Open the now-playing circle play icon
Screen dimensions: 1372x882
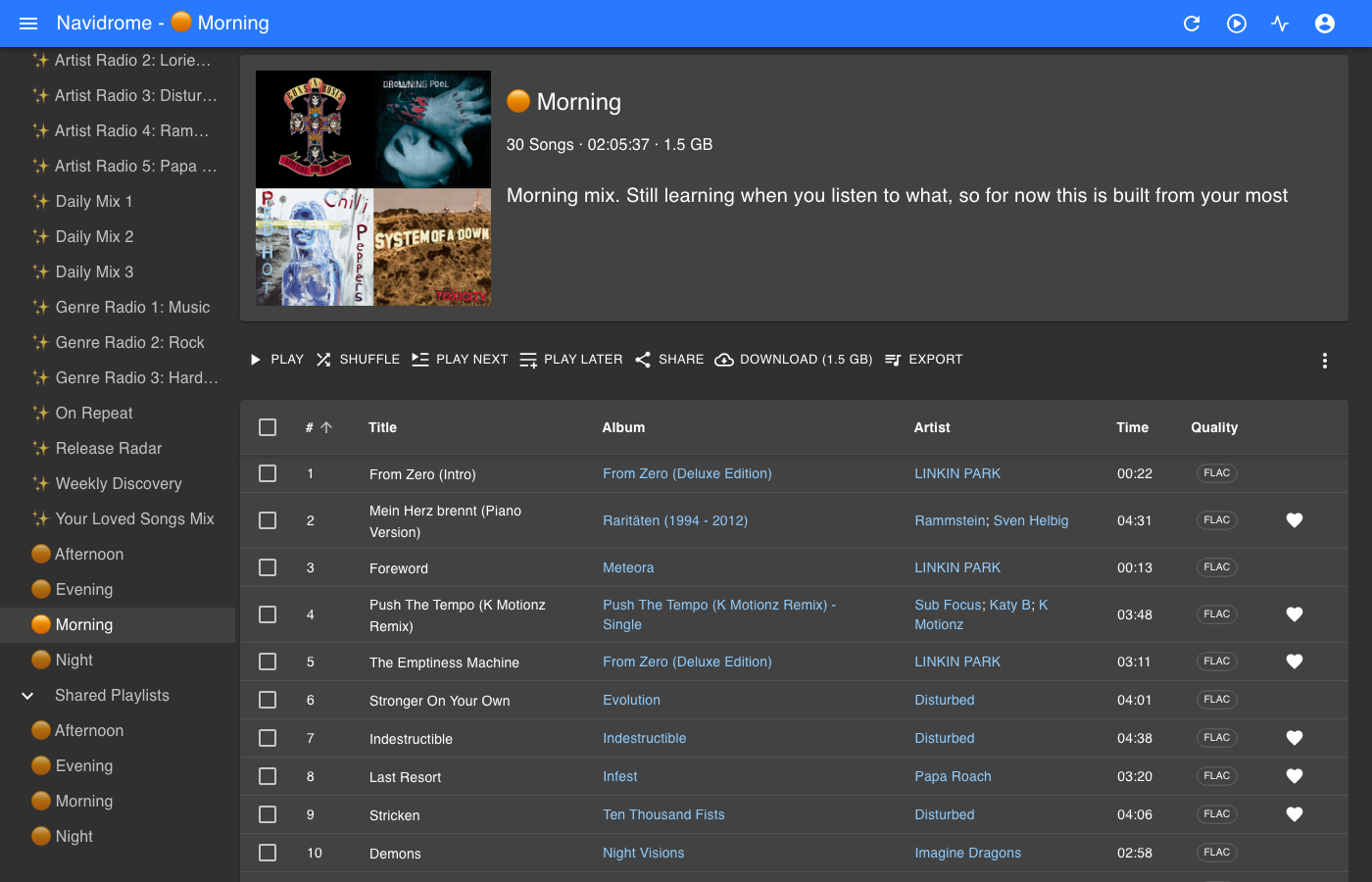pos(1237,24)
